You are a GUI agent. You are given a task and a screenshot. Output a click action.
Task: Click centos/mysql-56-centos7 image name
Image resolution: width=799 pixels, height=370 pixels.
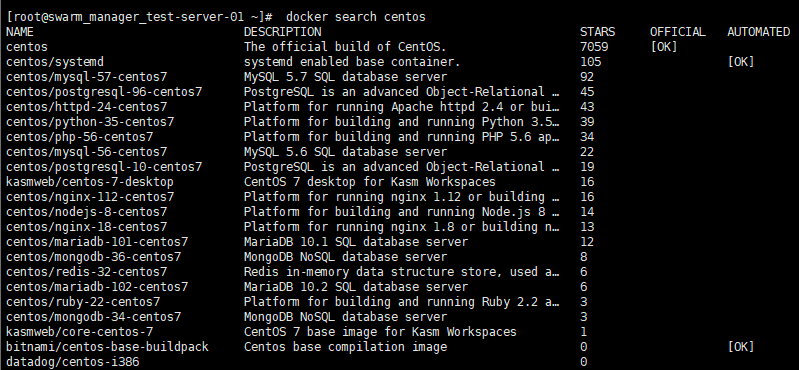[x=87, y=152]
